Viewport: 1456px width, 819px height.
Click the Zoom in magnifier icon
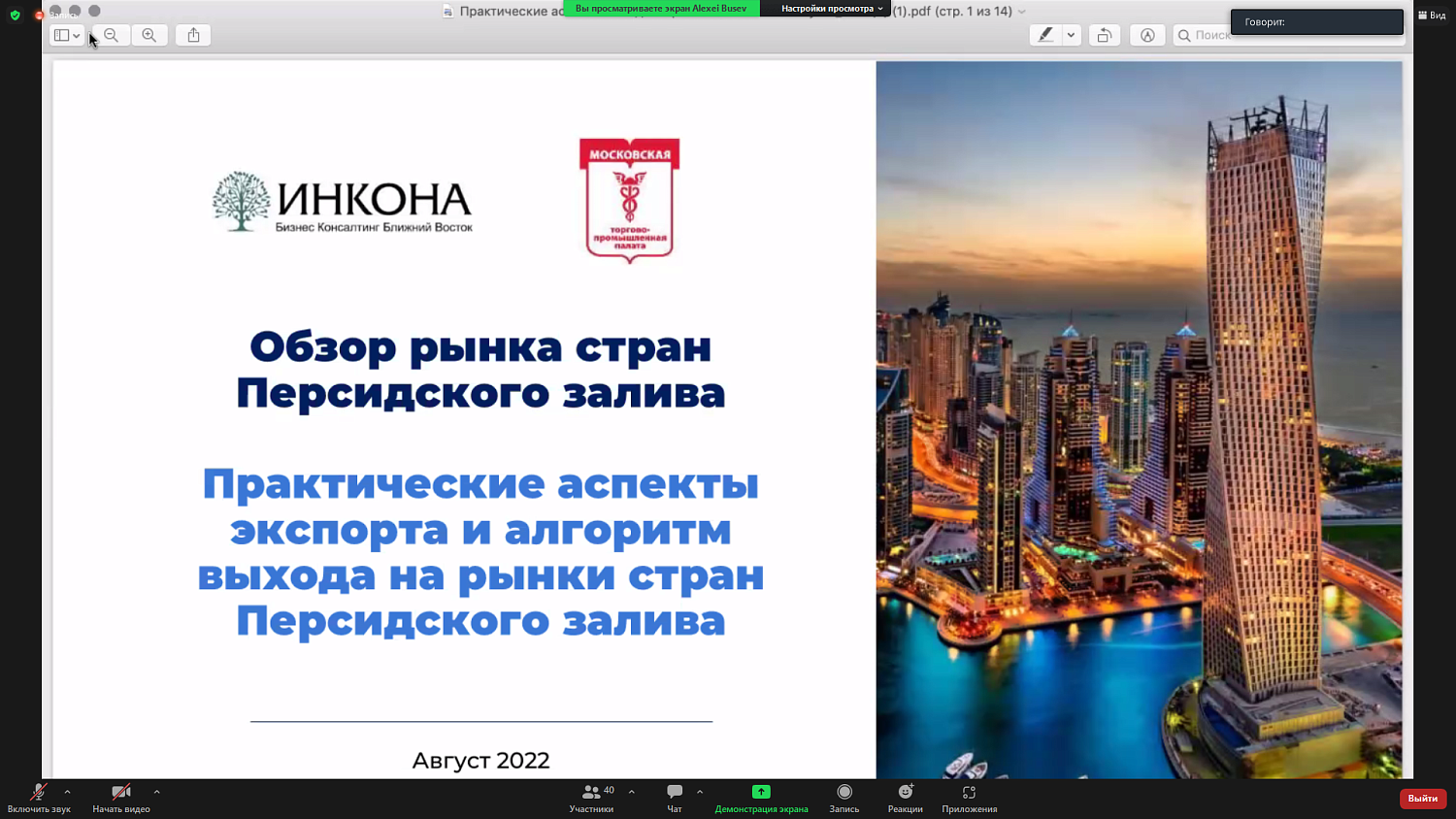tap(149, 35)
